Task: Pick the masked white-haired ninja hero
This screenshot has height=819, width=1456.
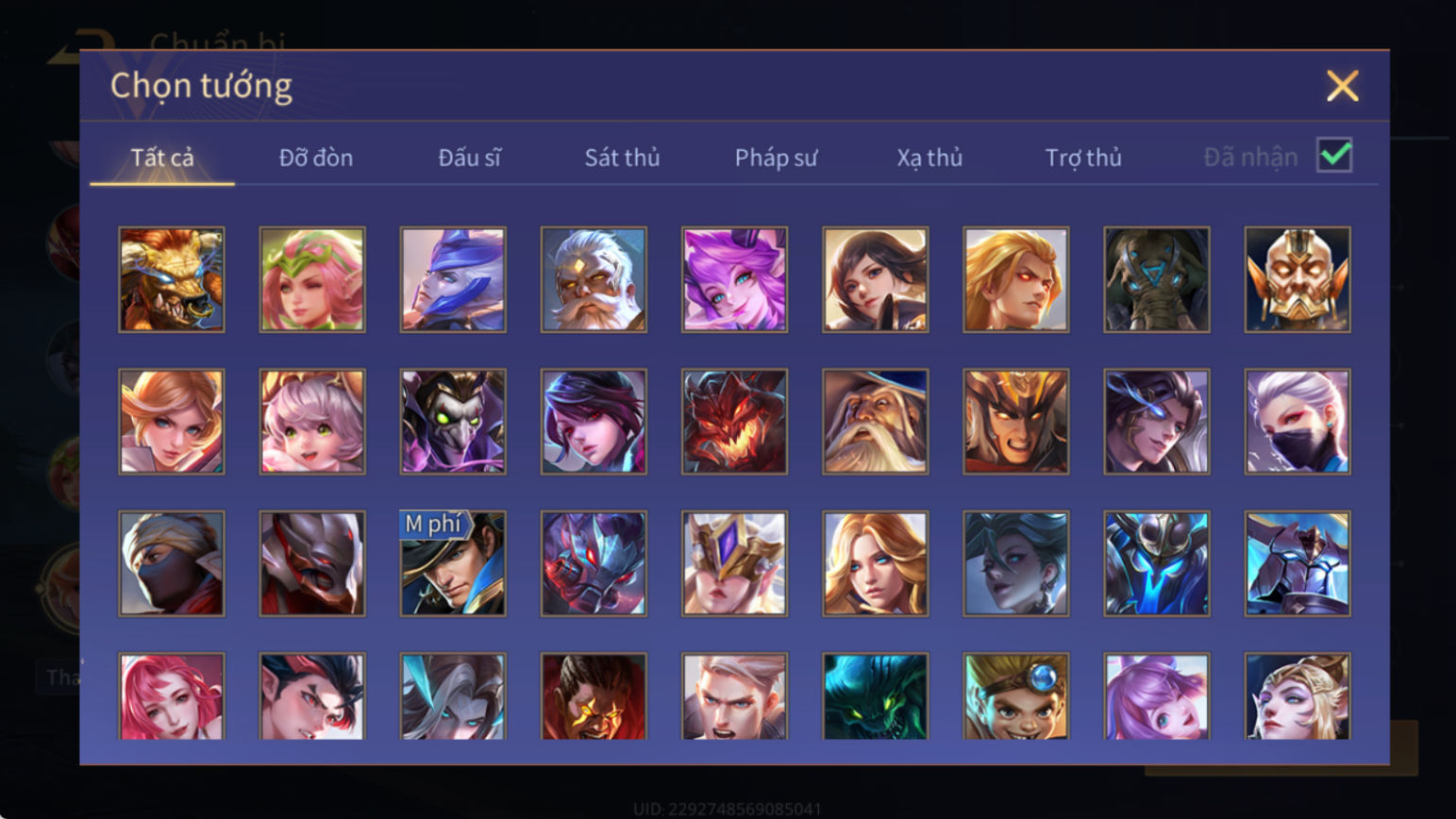Action: tap(1297, 422)
